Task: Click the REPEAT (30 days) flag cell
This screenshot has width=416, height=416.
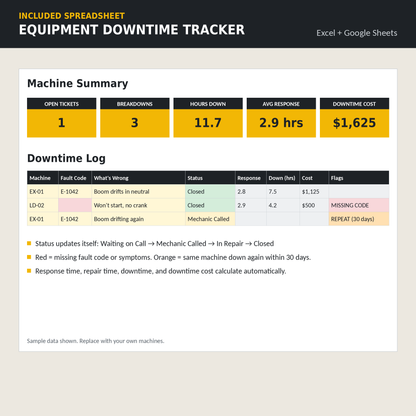Action: 359,219
